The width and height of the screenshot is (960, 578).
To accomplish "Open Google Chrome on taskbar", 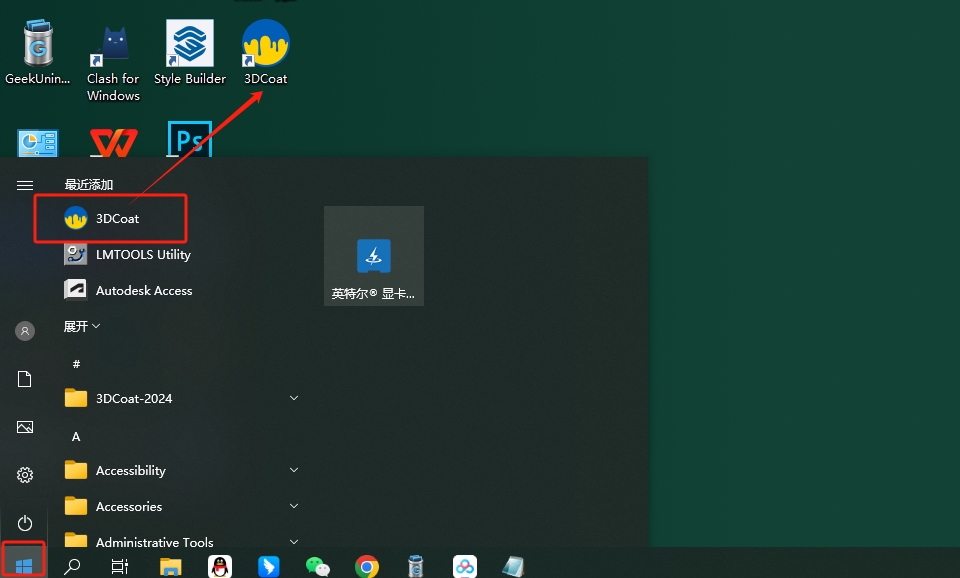I will [x=367, y=567].
